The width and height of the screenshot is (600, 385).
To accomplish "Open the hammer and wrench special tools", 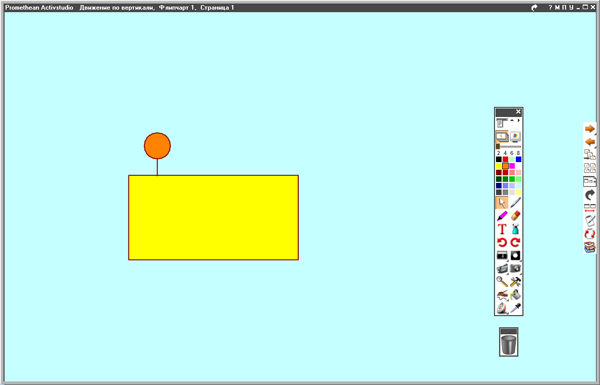I will 515,282.
